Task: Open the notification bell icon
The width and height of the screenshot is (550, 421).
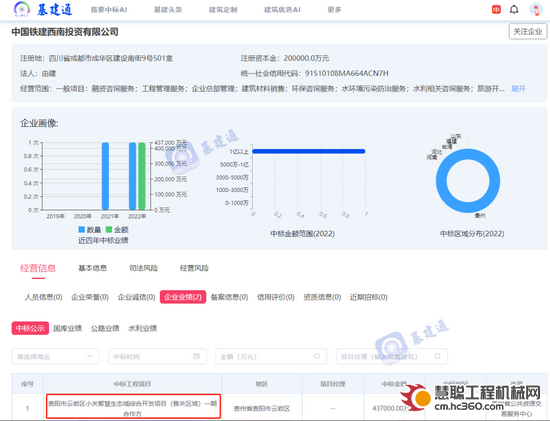Action: pyautogui.click(x=514, y=9)
